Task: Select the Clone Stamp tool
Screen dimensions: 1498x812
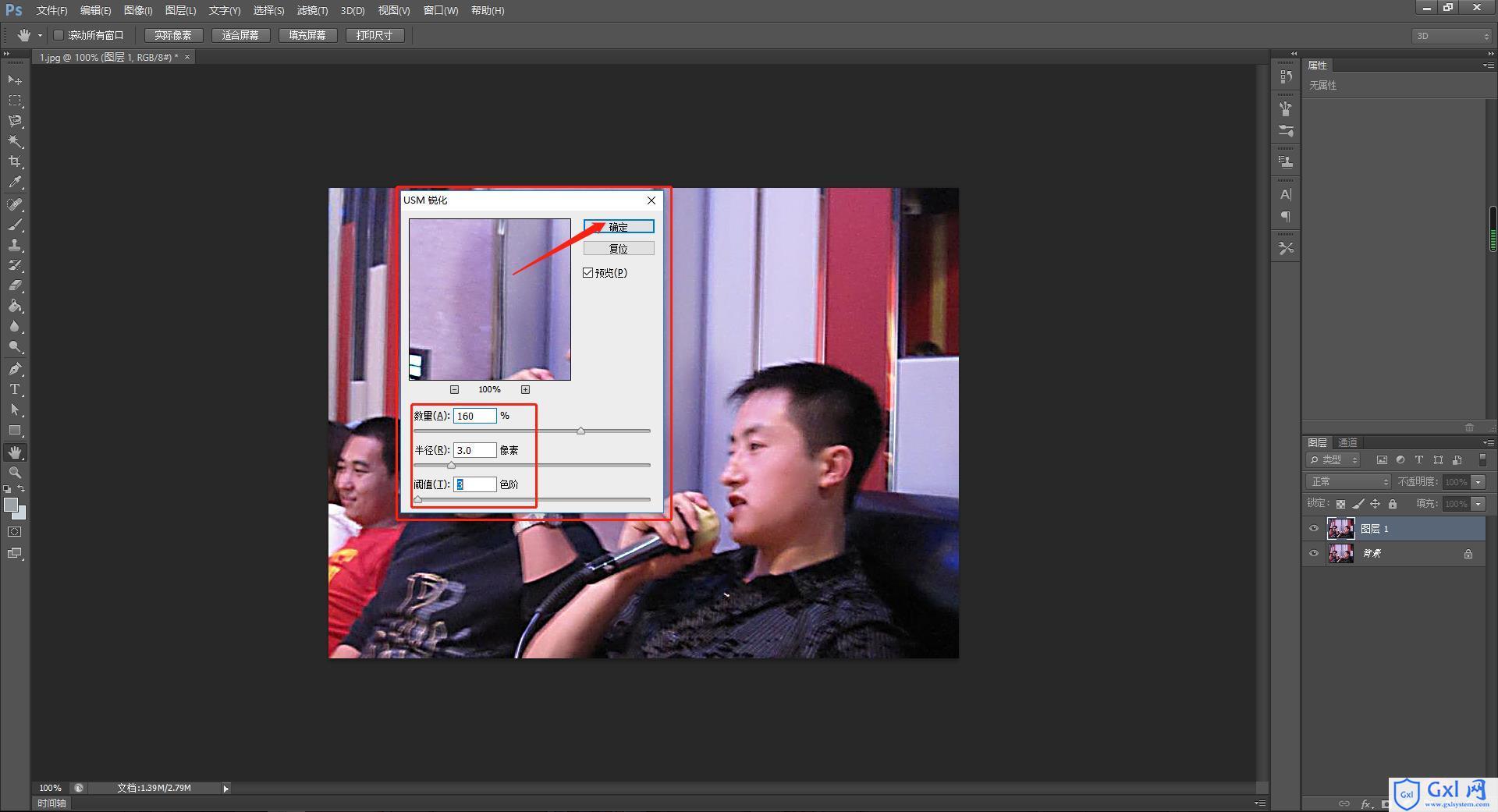Action: pyautogui.click(x=15, y=245)
